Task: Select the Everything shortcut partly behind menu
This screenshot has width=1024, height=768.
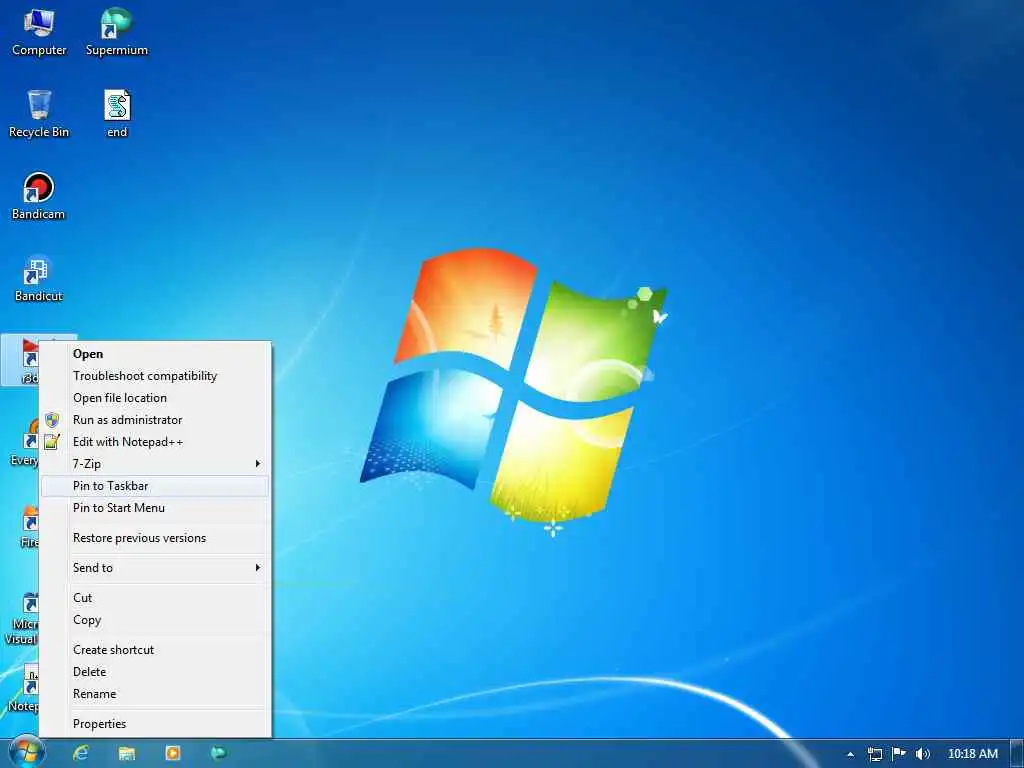Action: click(24, 443)
